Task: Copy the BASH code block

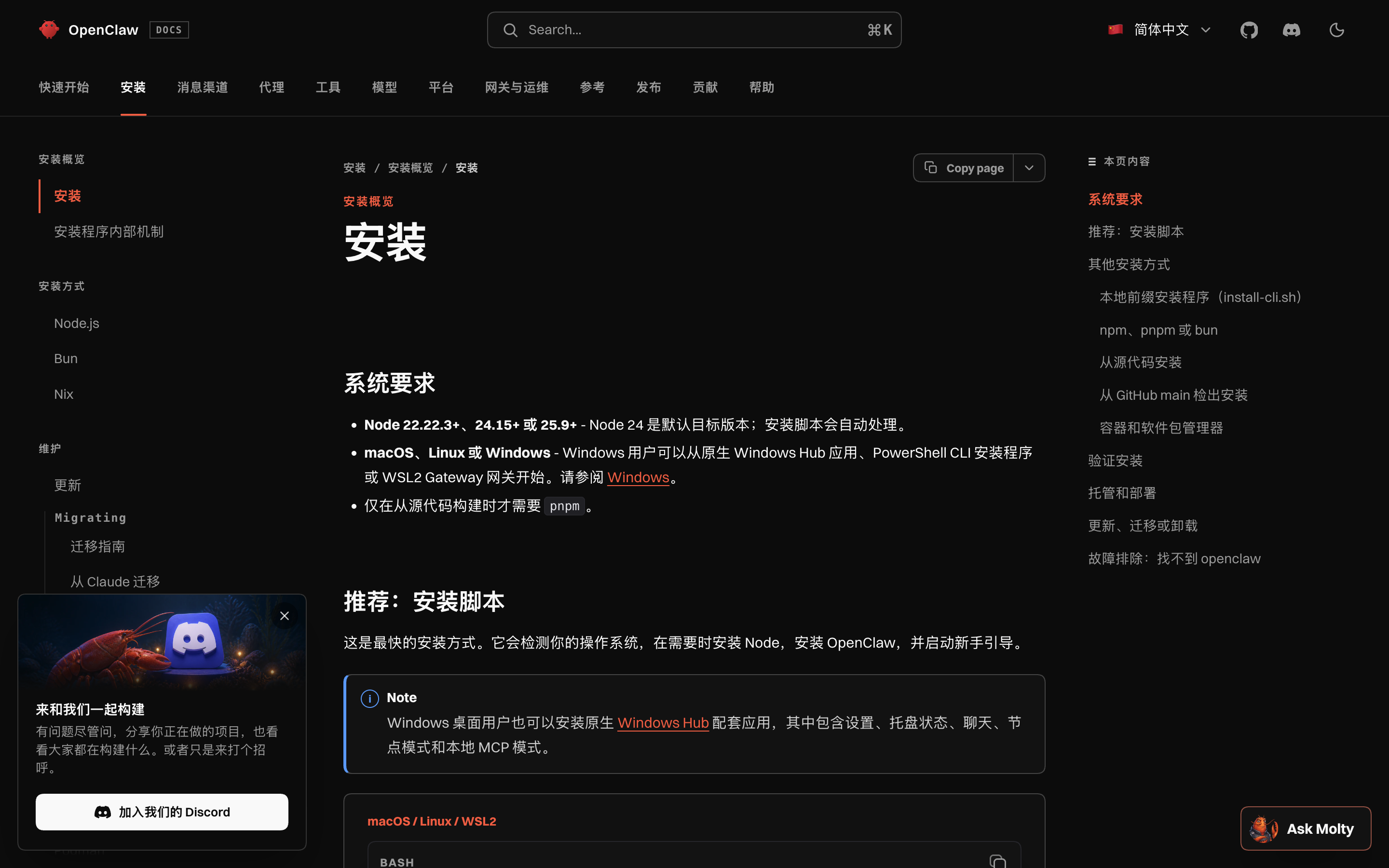Action: click(997, 861)
